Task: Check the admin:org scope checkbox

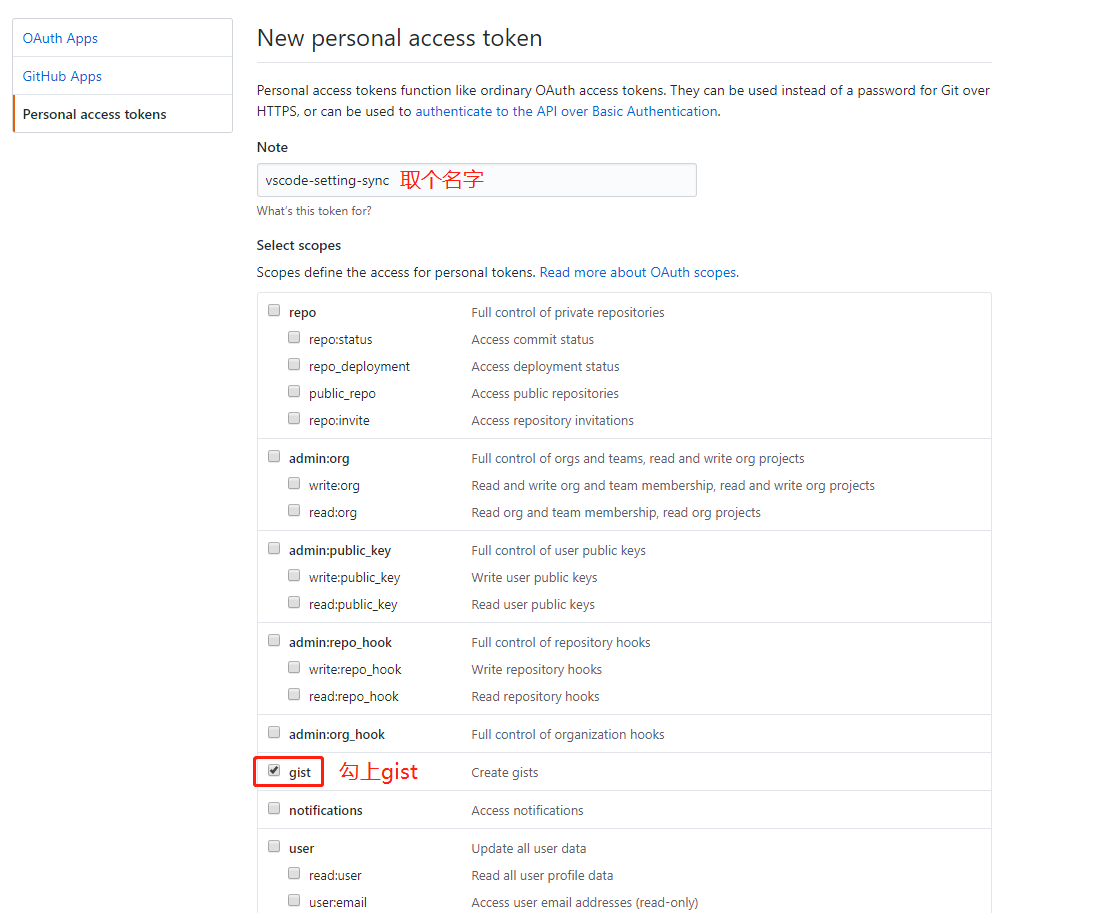Action: coord(274,456)
